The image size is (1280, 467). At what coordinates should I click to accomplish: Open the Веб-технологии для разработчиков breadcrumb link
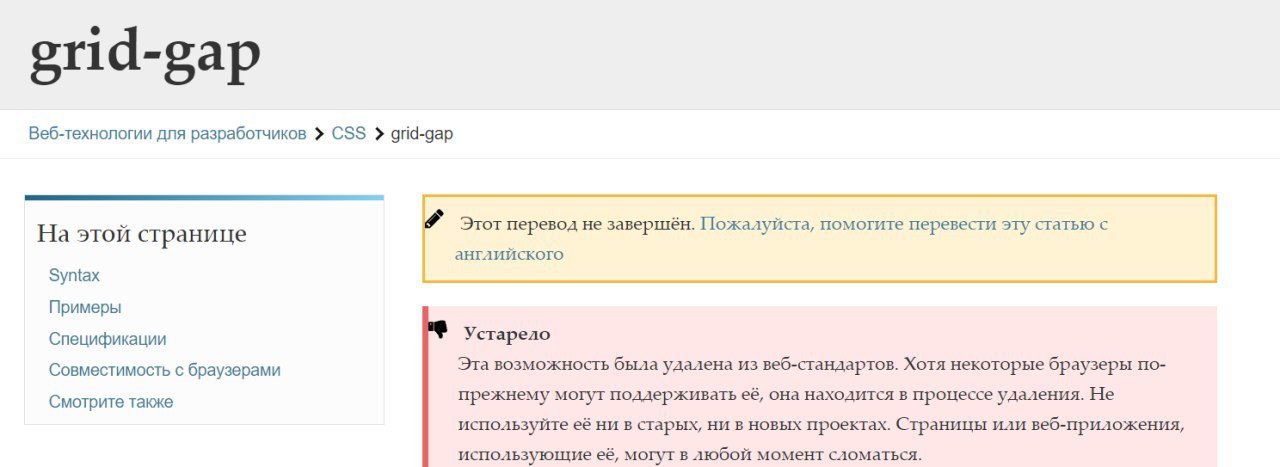click(167, 133)
